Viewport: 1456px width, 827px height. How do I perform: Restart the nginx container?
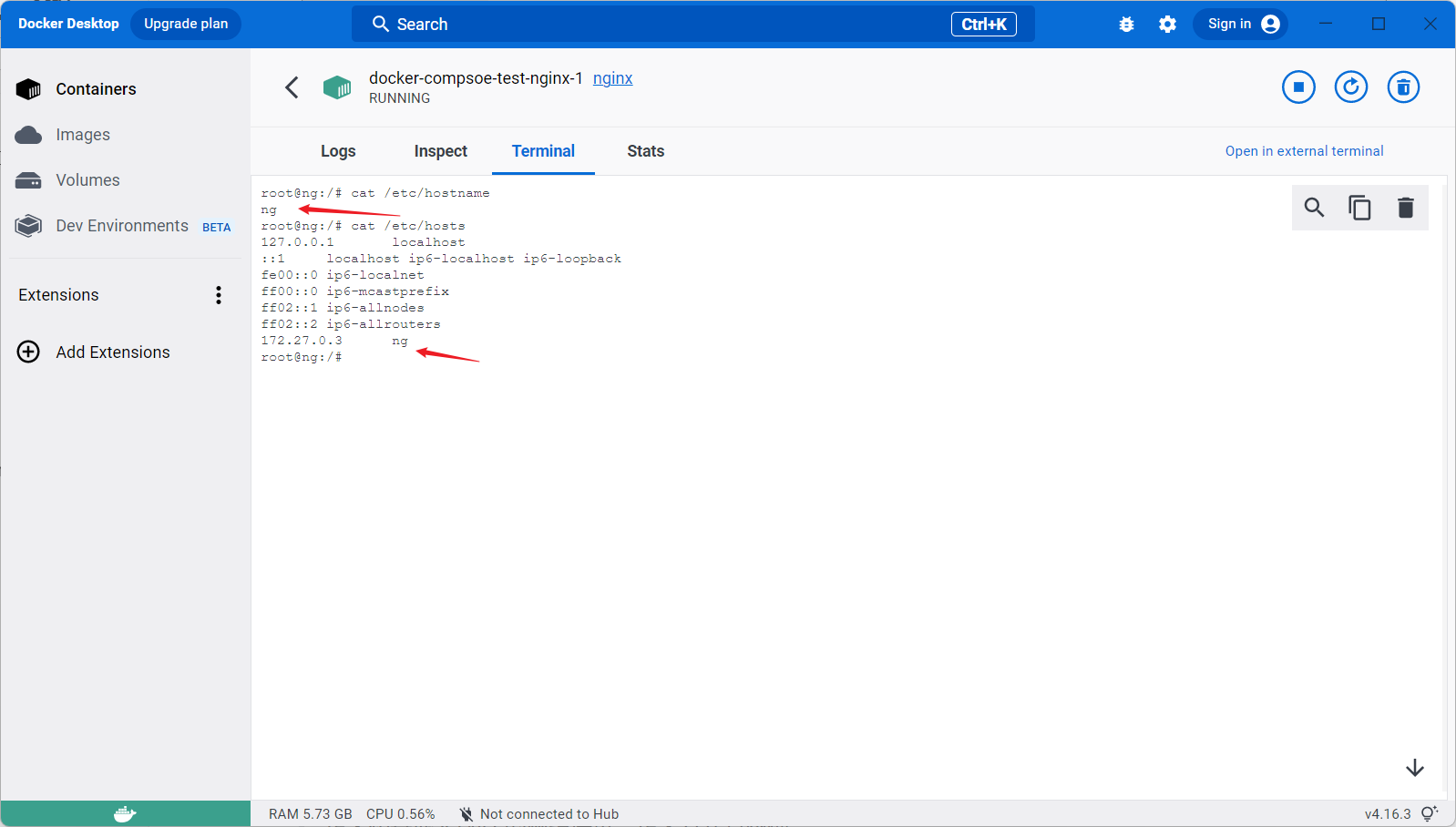pos(1351,87)
